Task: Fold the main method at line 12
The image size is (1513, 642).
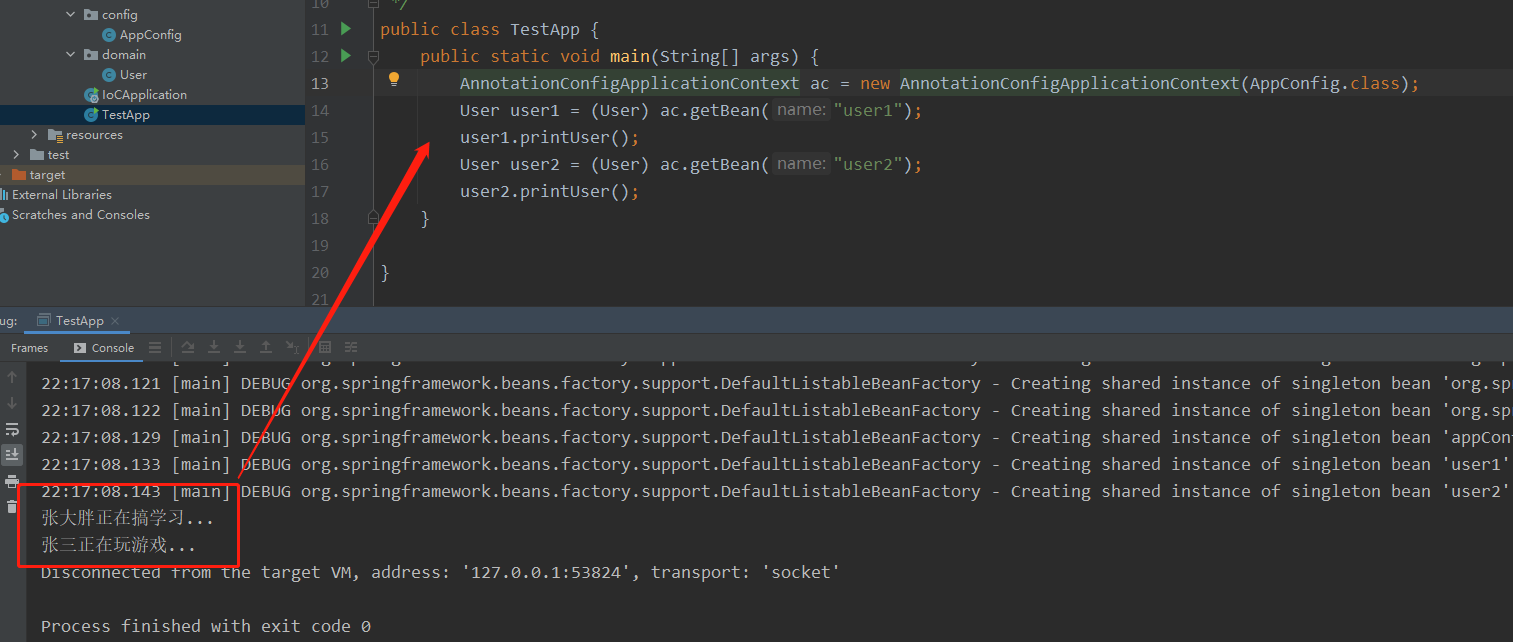Action: (x=373, y=57)
